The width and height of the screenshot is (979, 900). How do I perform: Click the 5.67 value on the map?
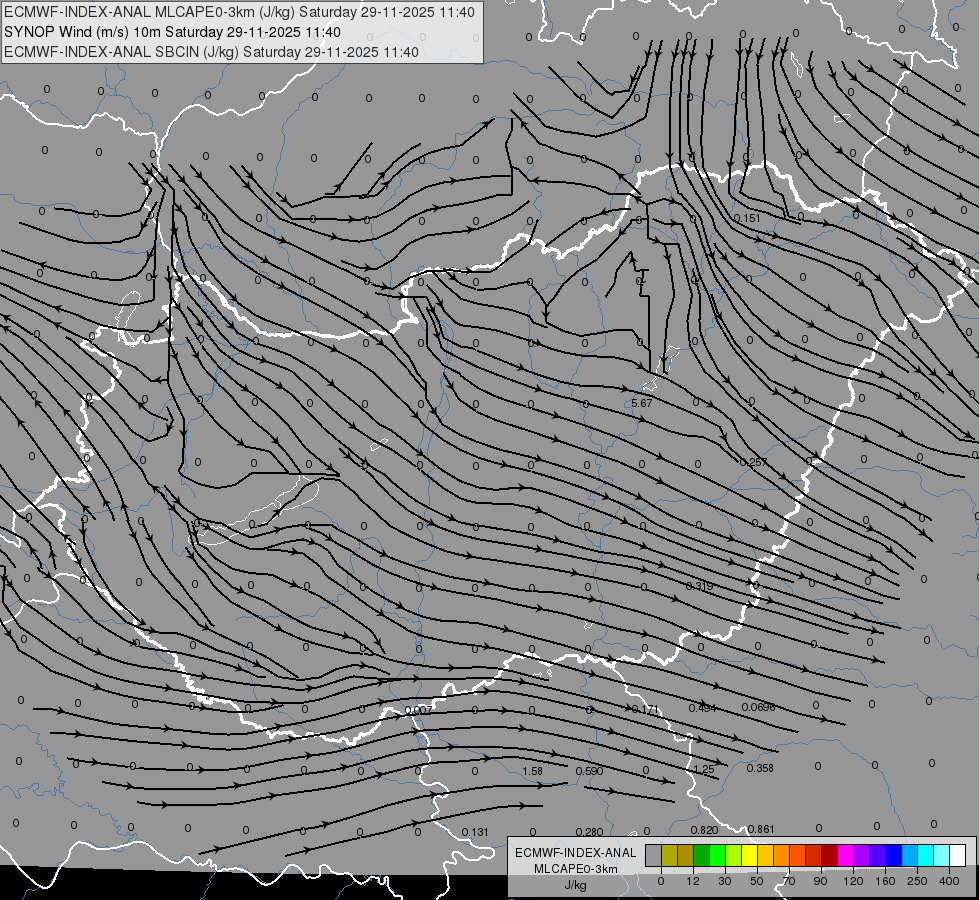pyautogui.click(x=641, y=403)
